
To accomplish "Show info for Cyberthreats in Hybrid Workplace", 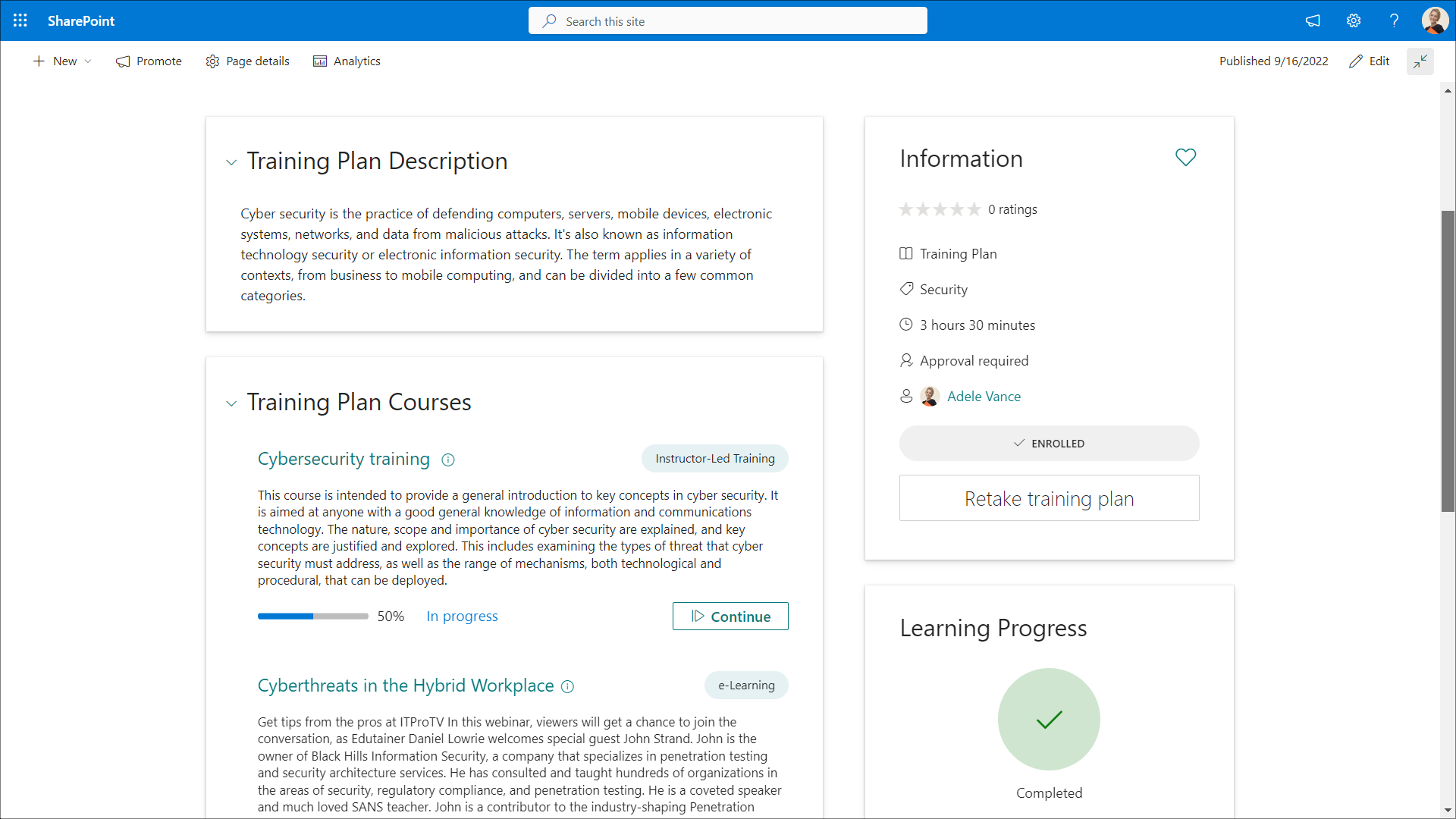I will (567, 686).
